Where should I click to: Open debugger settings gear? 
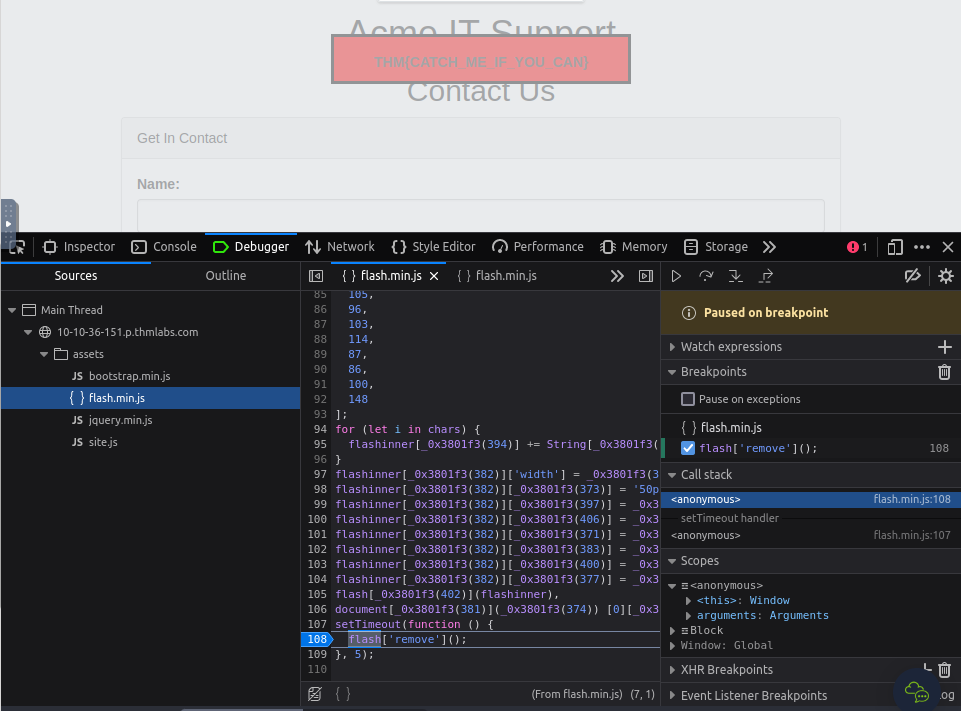coord(945,276)
